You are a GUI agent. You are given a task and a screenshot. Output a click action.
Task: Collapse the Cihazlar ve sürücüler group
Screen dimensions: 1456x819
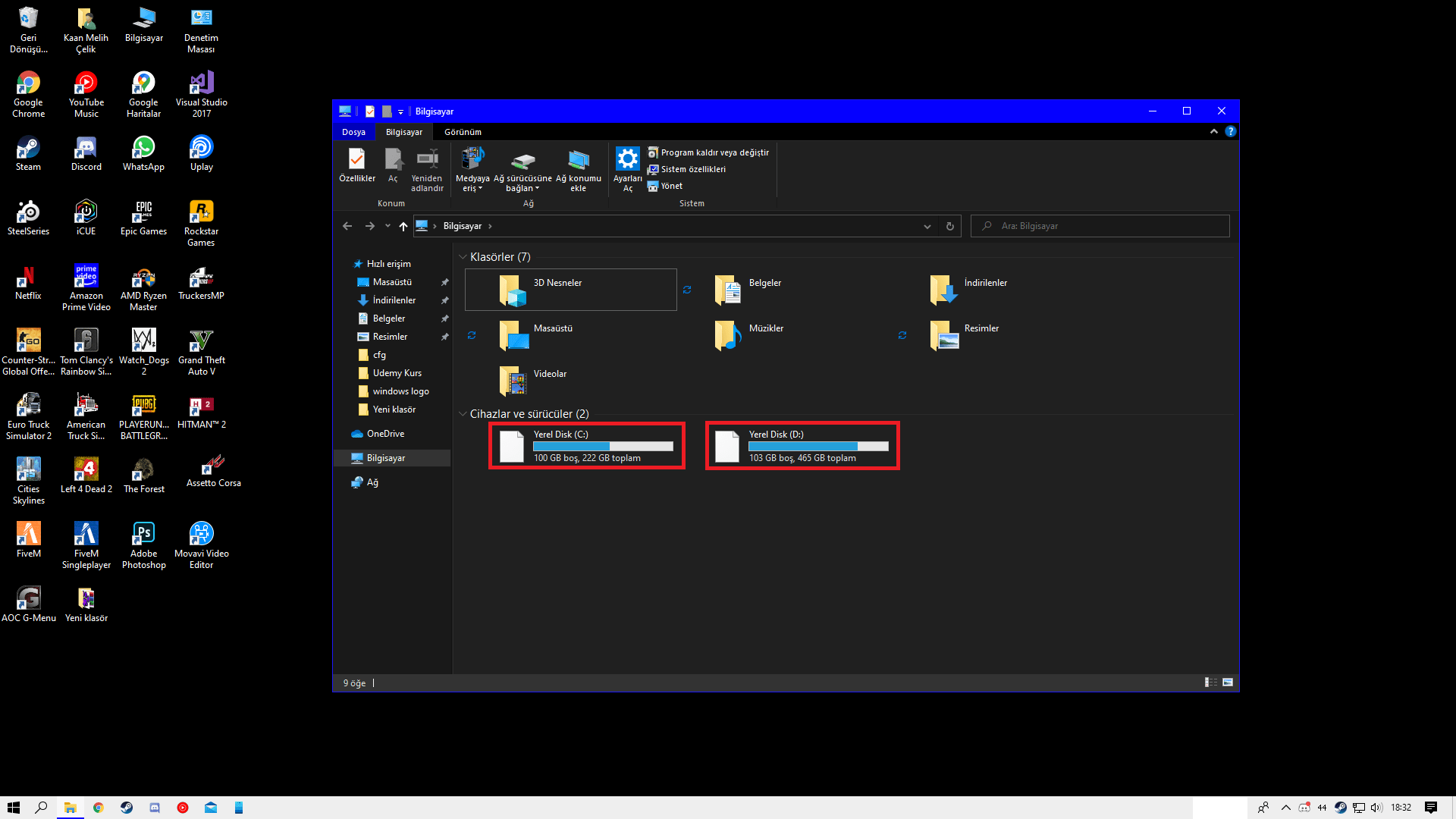(463, 414)
